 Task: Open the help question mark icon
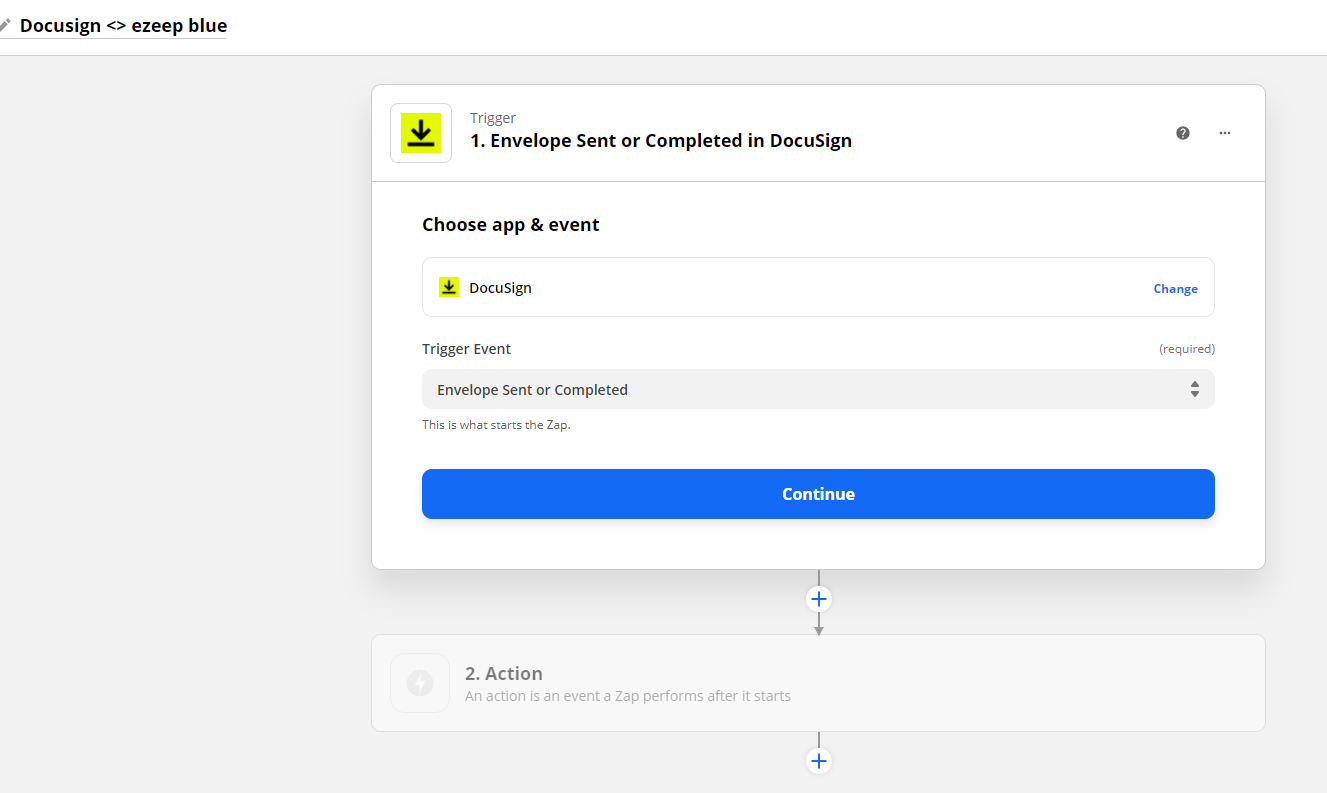(1183, 133)
